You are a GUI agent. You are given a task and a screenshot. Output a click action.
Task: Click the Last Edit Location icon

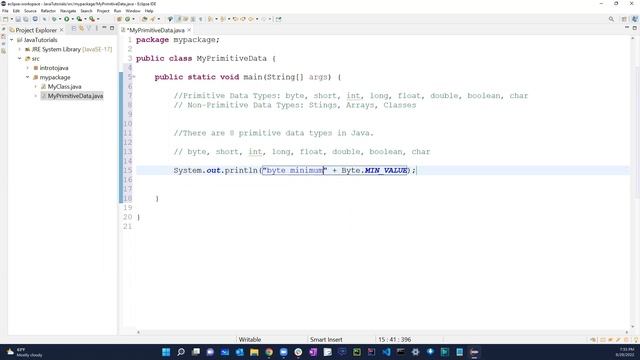pos(236,19)
